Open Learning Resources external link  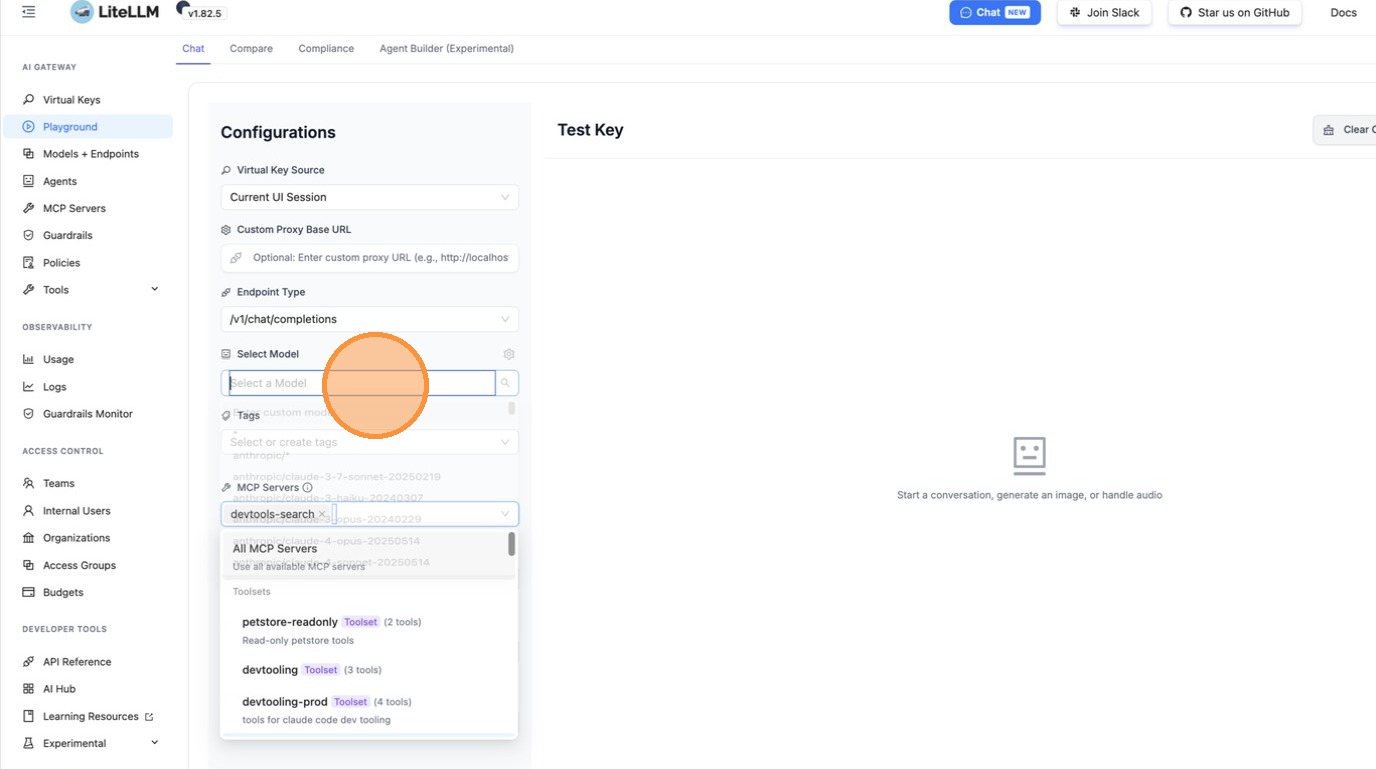(x=90, y=716)
